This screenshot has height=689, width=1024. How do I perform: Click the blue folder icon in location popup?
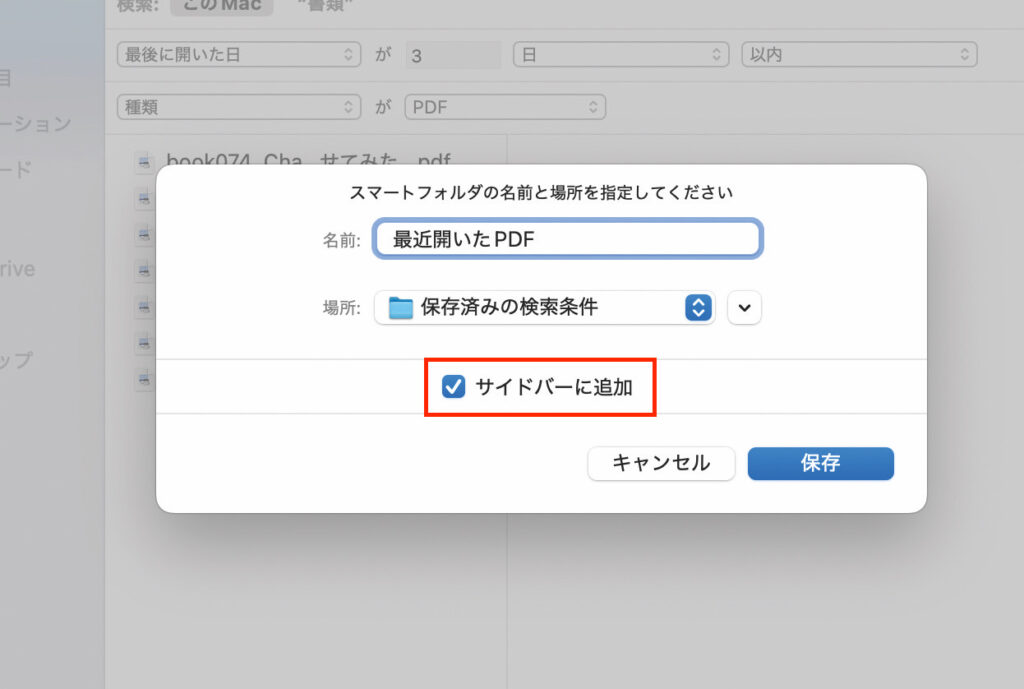[x=401, y=308]
